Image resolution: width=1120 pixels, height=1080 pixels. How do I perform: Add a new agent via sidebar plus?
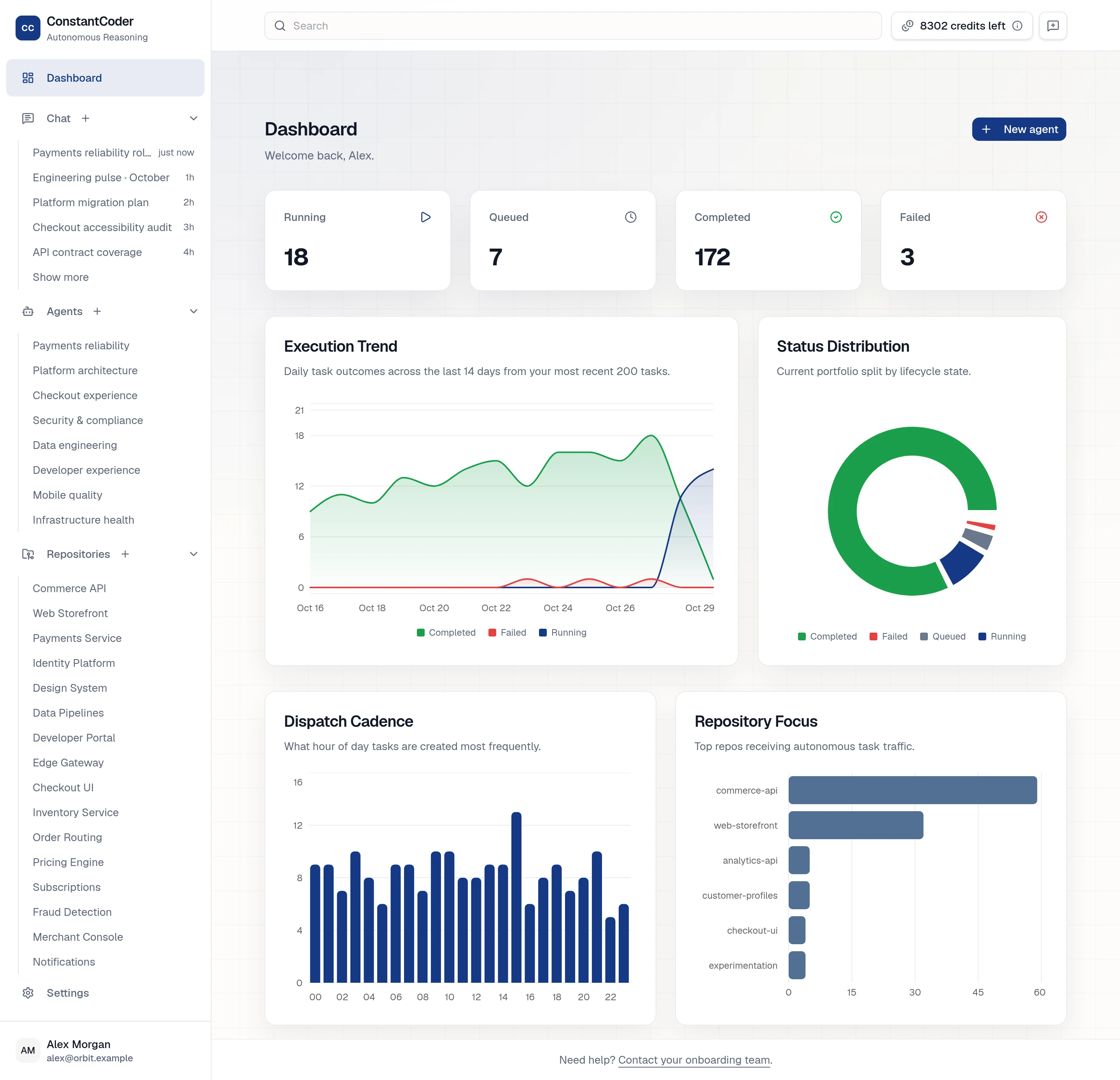click(97, 312)
